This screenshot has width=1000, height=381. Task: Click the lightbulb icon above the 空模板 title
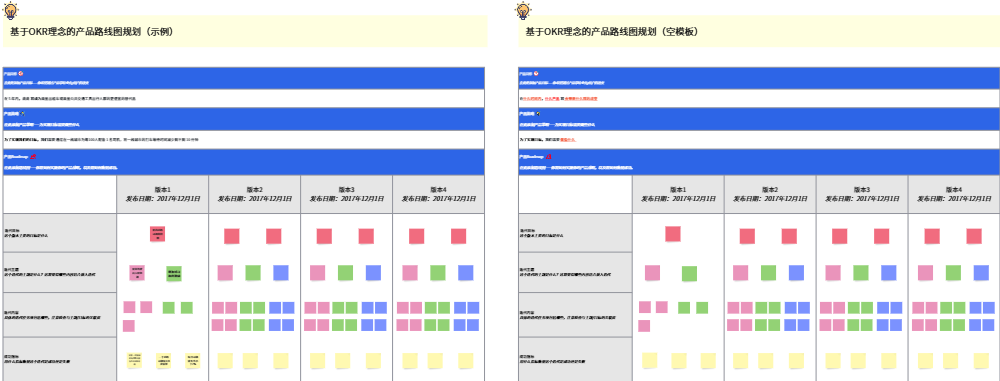point(524,10)
